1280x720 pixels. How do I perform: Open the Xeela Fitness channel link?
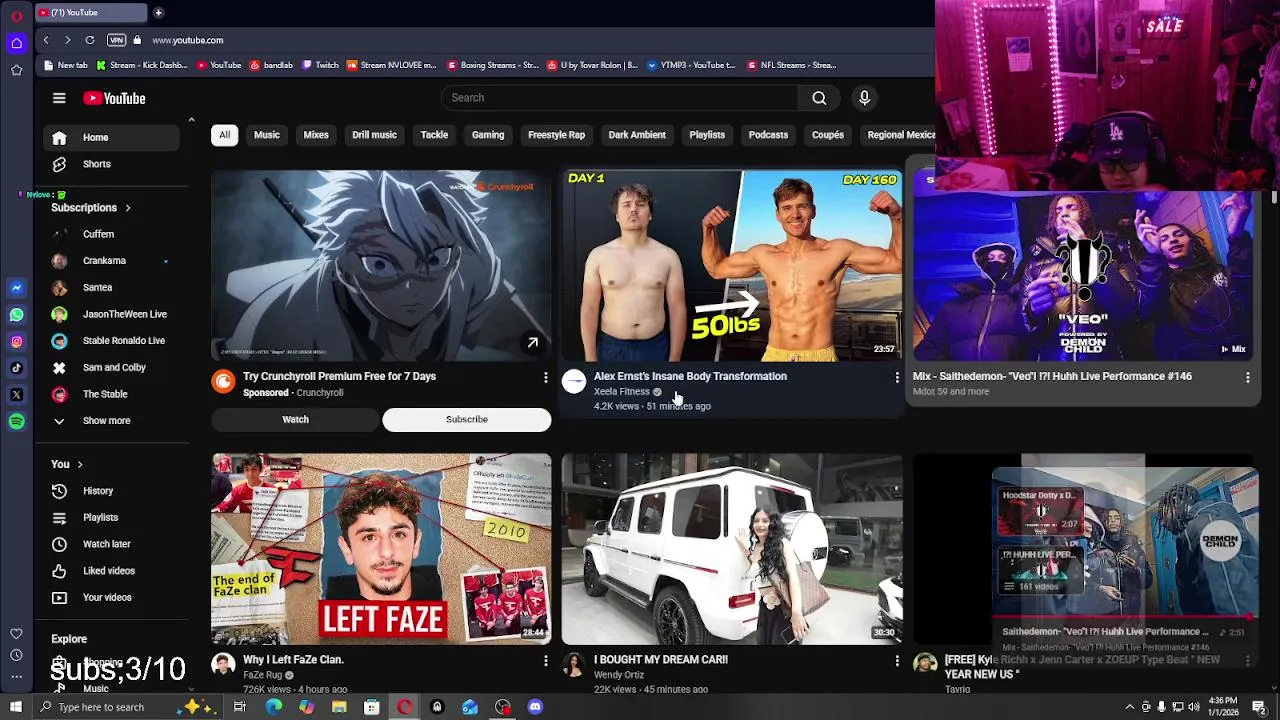(621, 392)
